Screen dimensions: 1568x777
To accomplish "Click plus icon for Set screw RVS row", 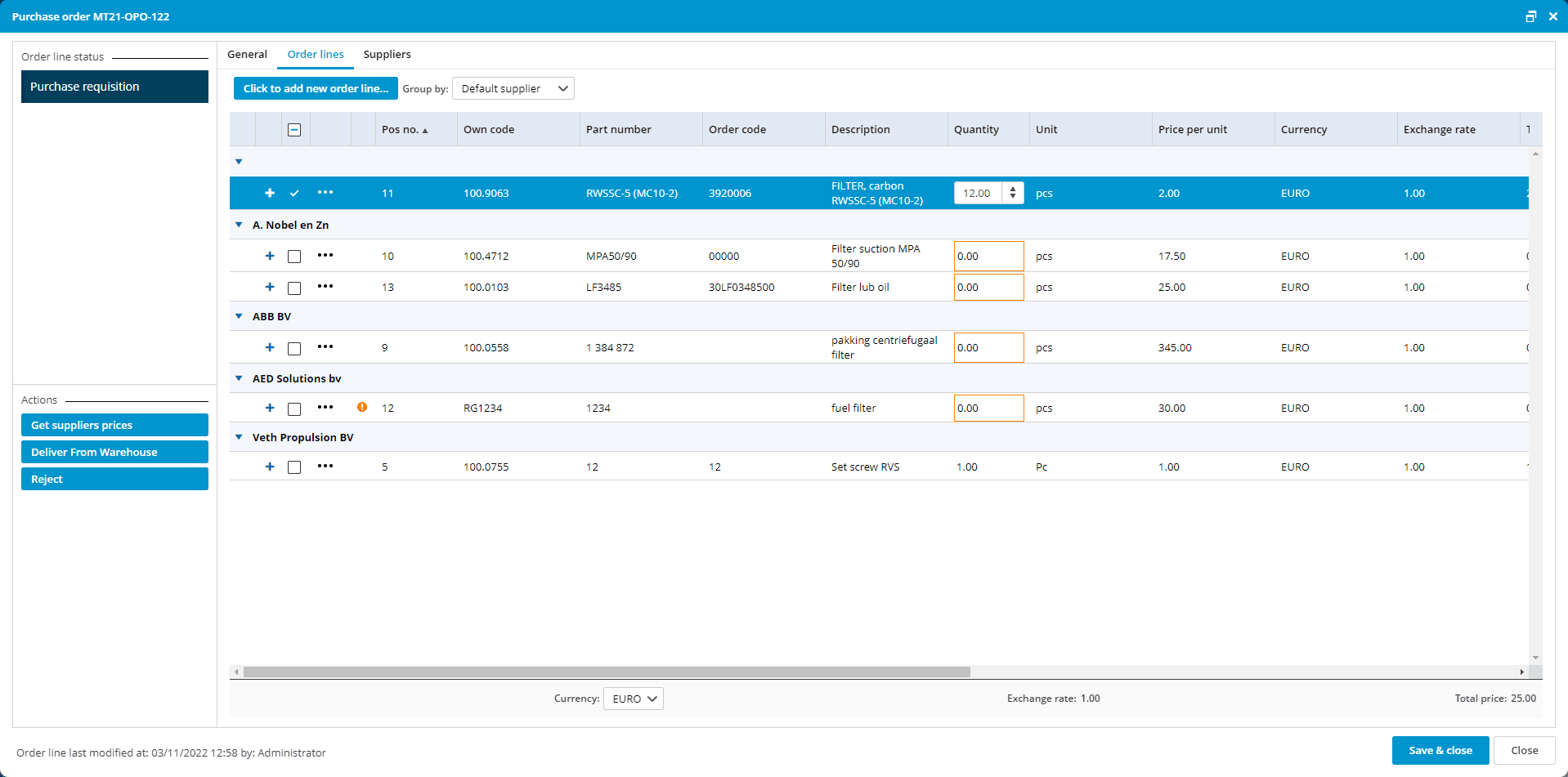I will pyautogui.click(x=270, y=467).
